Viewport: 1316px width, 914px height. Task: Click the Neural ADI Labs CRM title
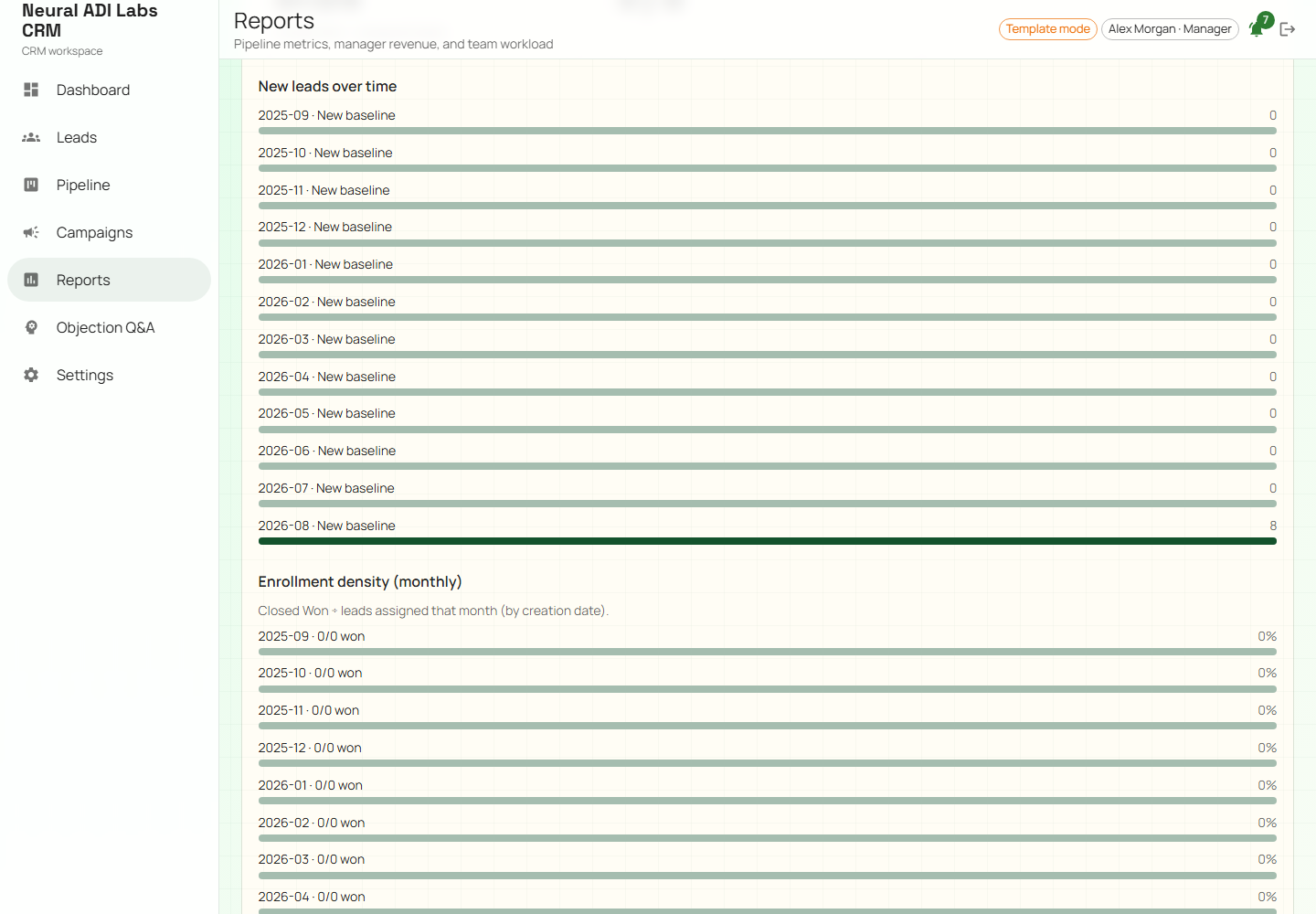coord(90,20)
